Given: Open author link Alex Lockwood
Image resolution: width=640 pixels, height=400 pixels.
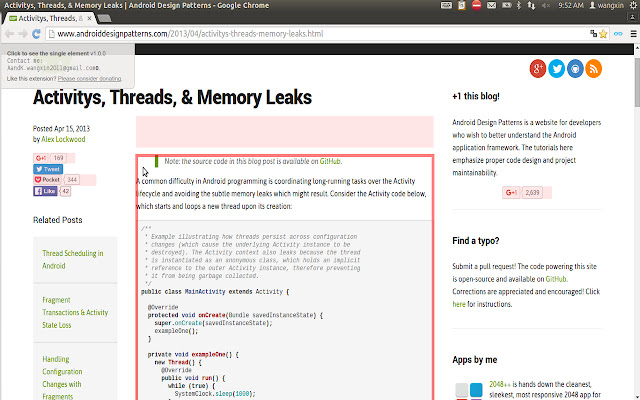Looking at the screenshot, I should [x=63, y=139].
